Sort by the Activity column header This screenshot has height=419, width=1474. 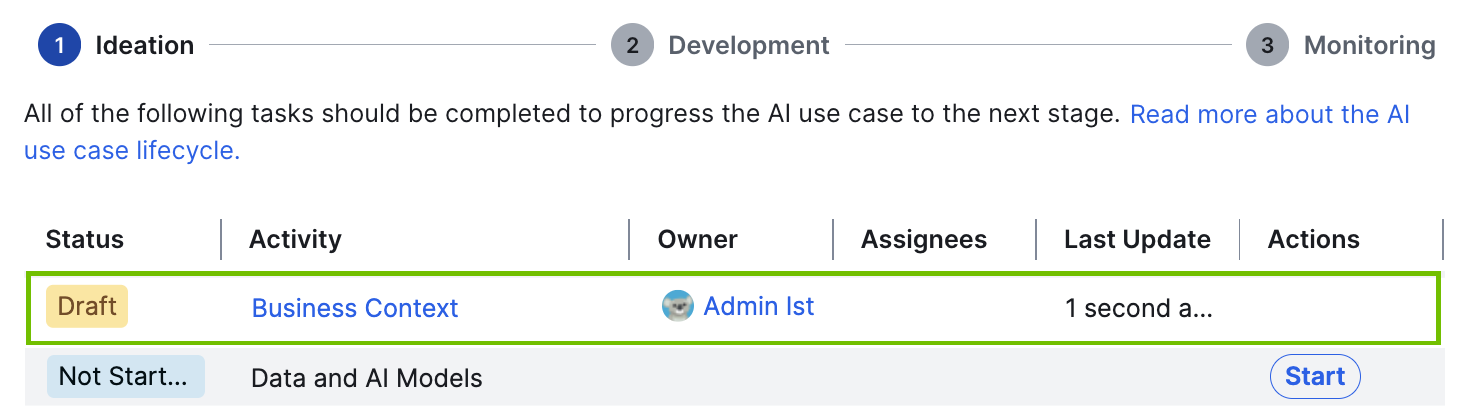coord(295,240)
